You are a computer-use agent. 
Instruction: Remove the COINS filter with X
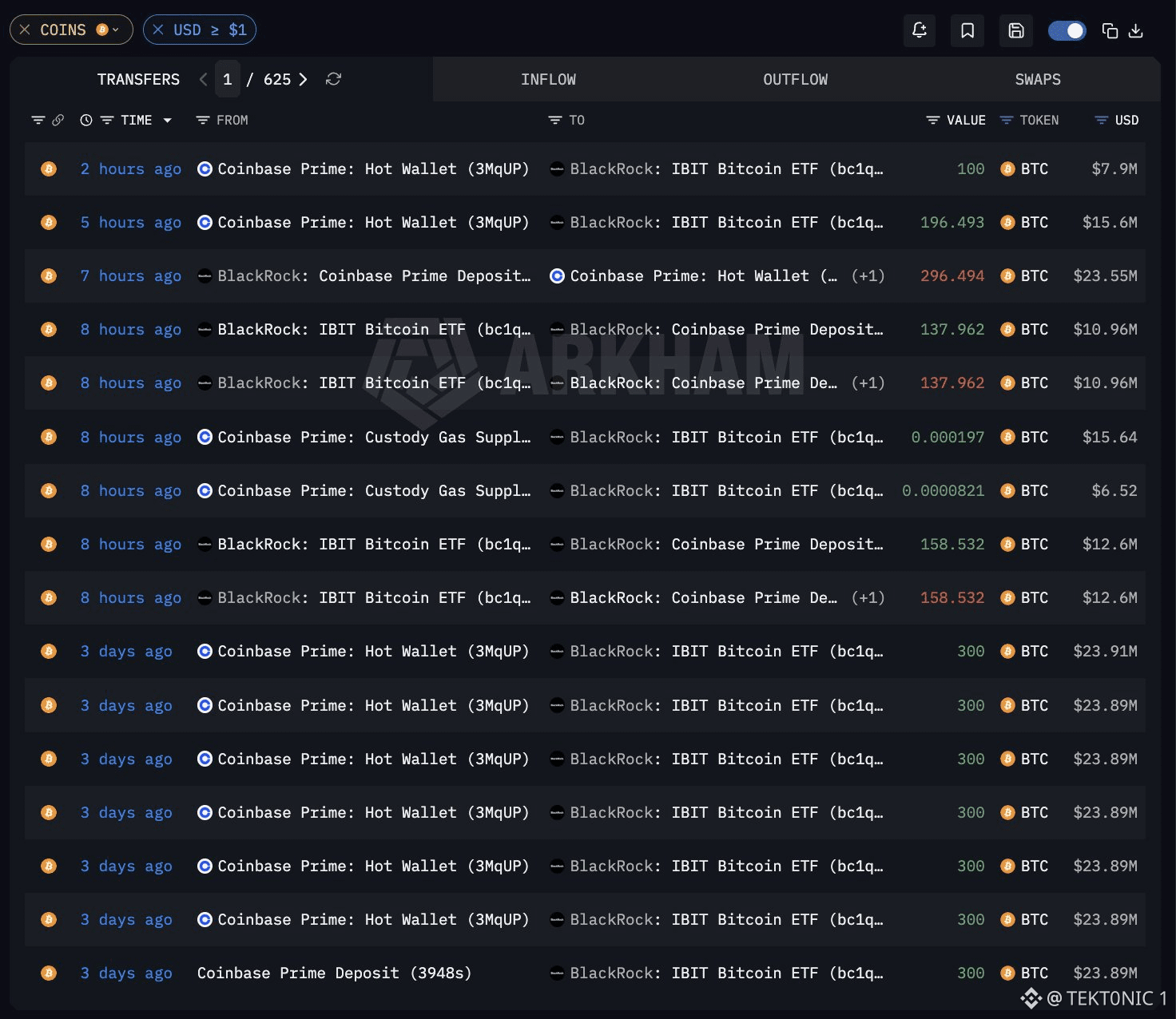point(25,30)
